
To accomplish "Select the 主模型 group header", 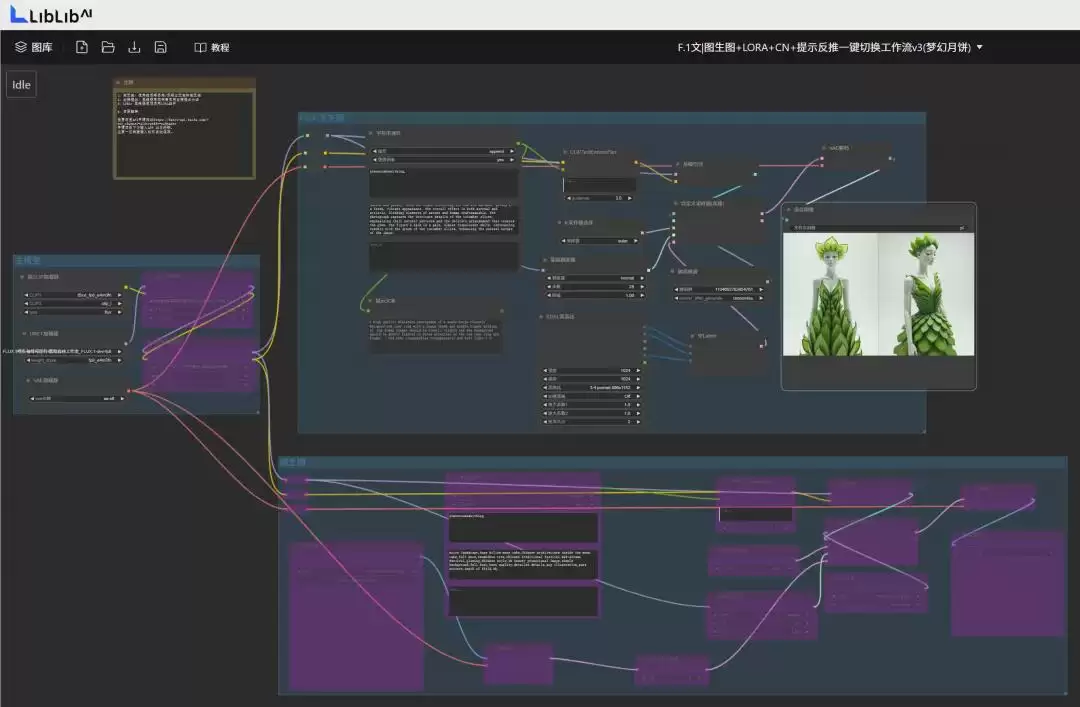I will pyautogui.click(x=28, y=260).
